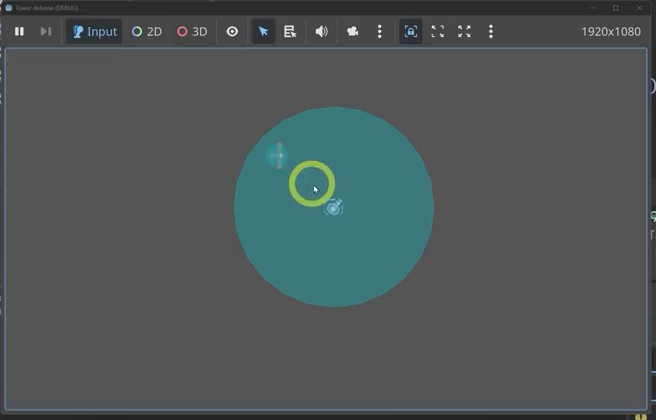This screenshot has height=420, width=656.
Task: Open camera options three-dot menu
Action: coord(379,31)
